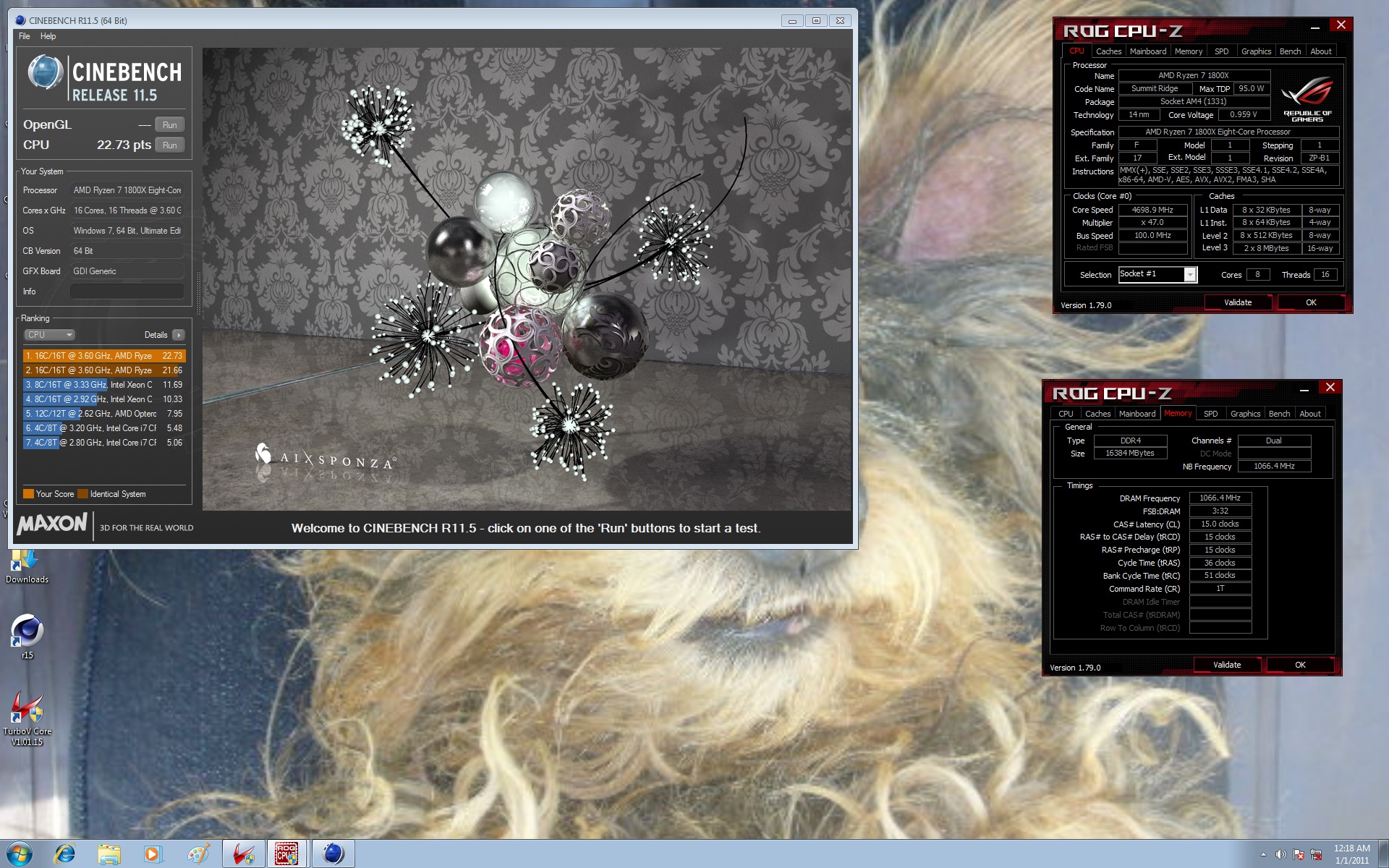Click the rendered scene preview image
The height and width of the screenshot is (868, 1389).
coord(527,279)
